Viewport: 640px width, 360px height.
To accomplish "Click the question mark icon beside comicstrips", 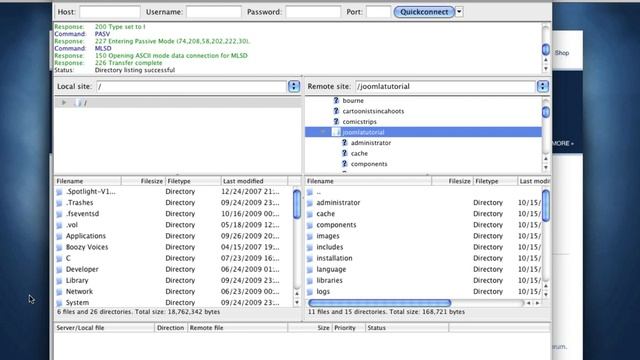I will pos(336,122).
